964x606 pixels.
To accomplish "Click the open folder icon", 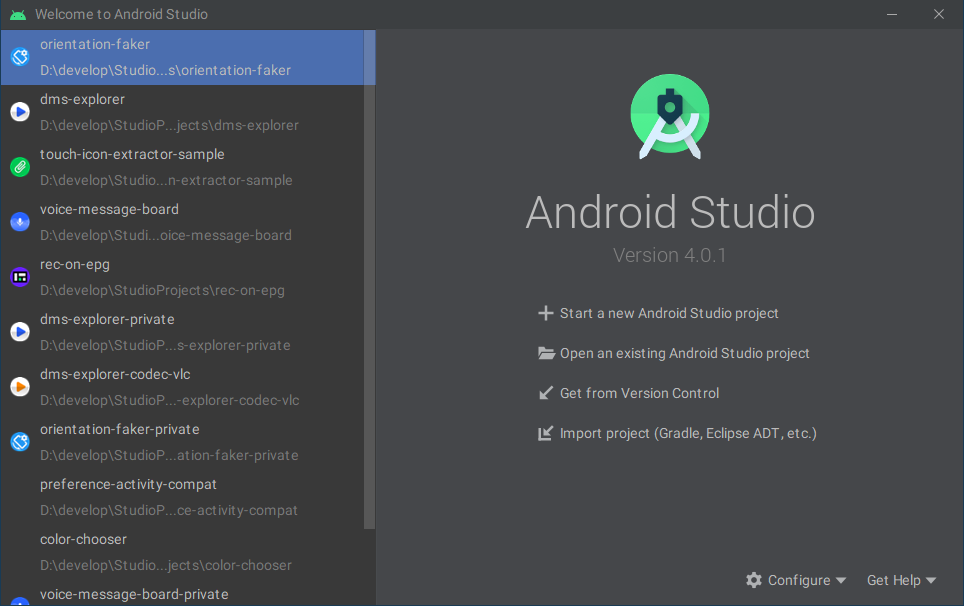I will (x=546, y=353).
